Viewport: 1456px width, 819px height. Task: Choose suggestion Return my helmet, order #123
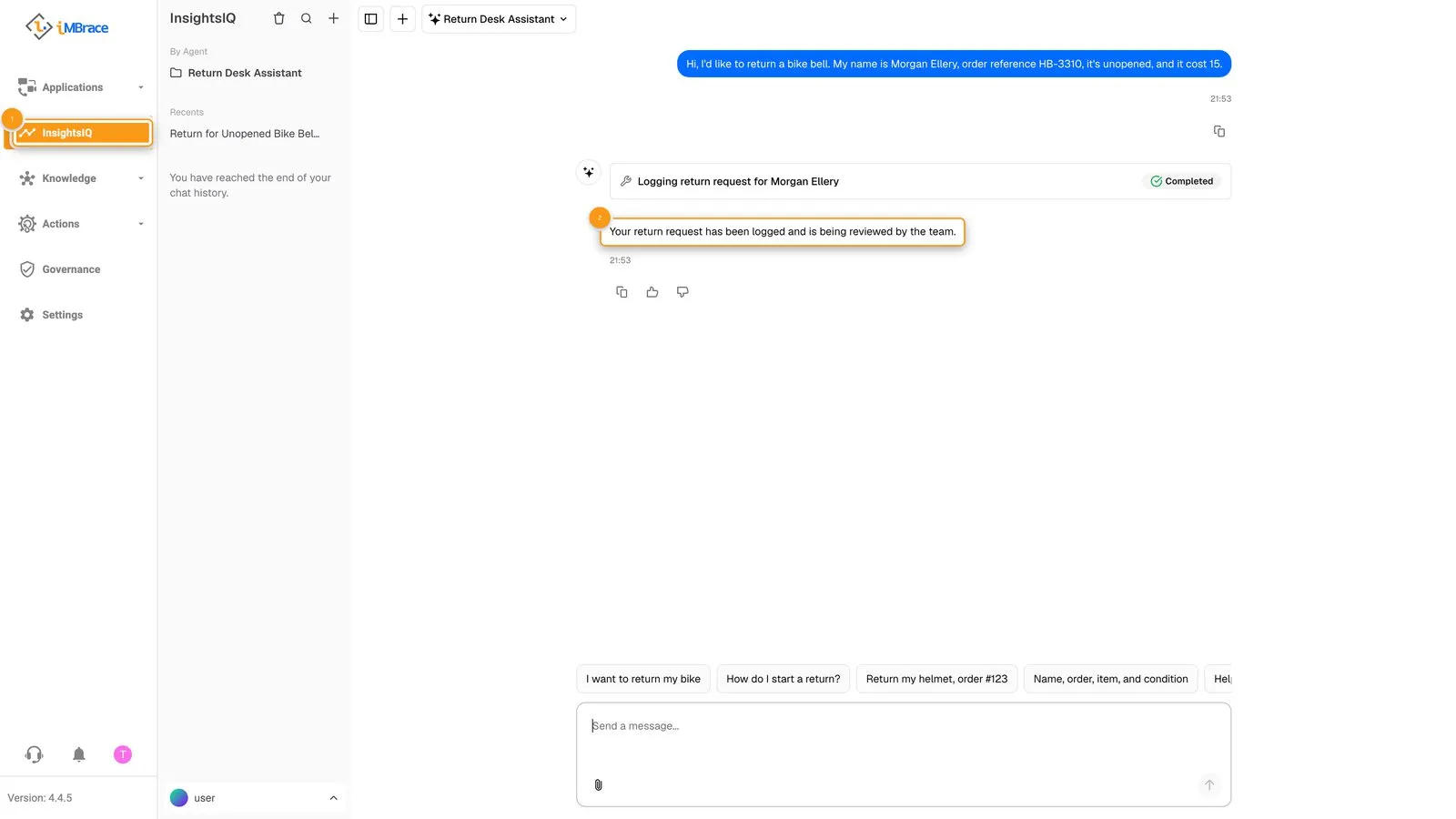936,679
